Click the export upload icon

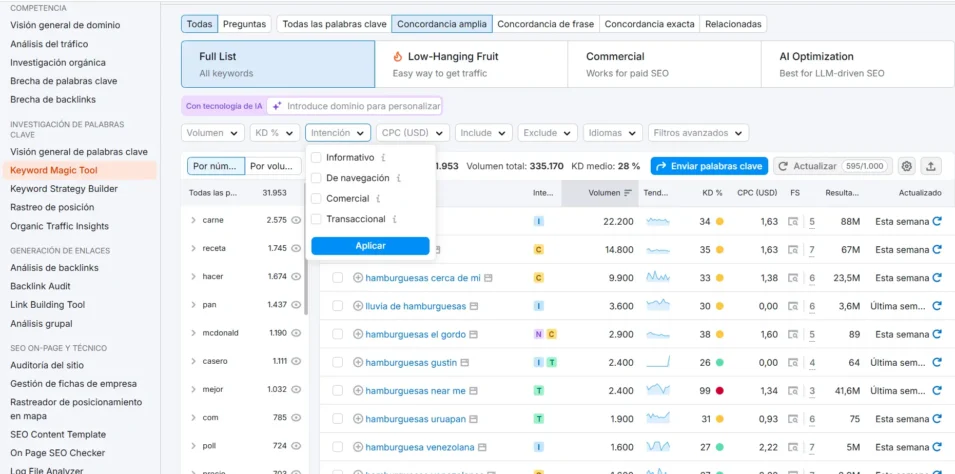pos(931,166)
